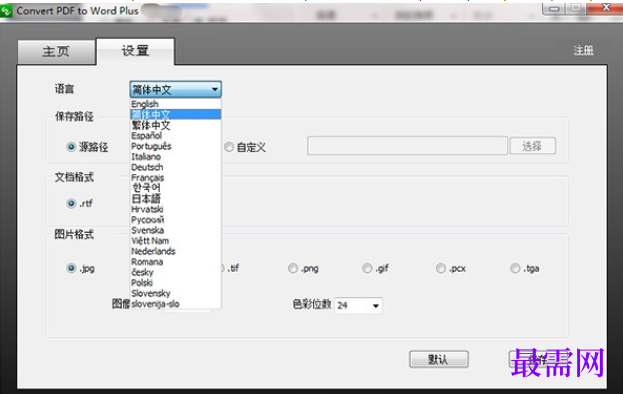Select the .rtf document format radio

(71, 203)
